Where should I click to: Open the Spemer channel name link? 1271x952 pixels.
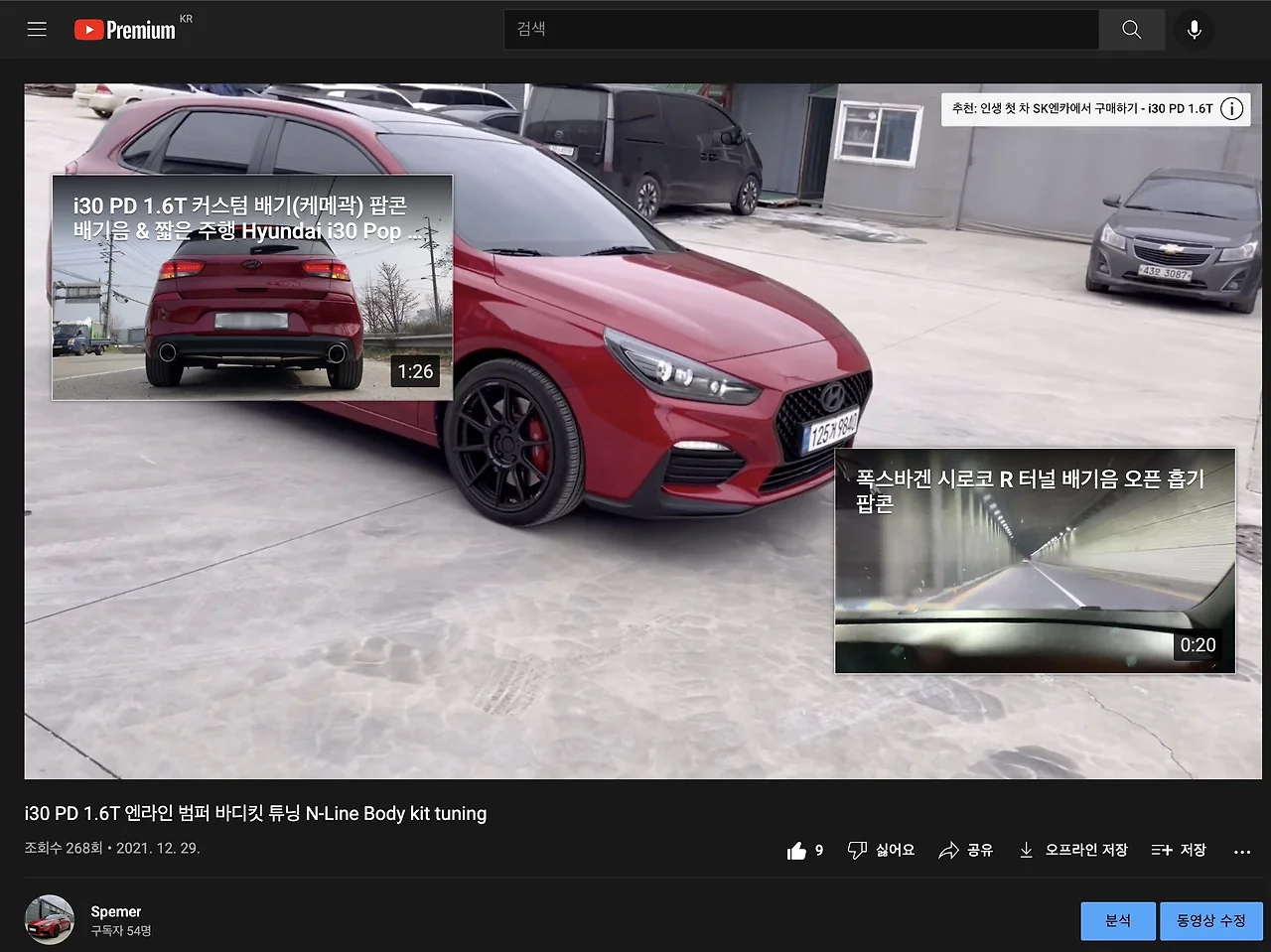click(x=116, y=911)
